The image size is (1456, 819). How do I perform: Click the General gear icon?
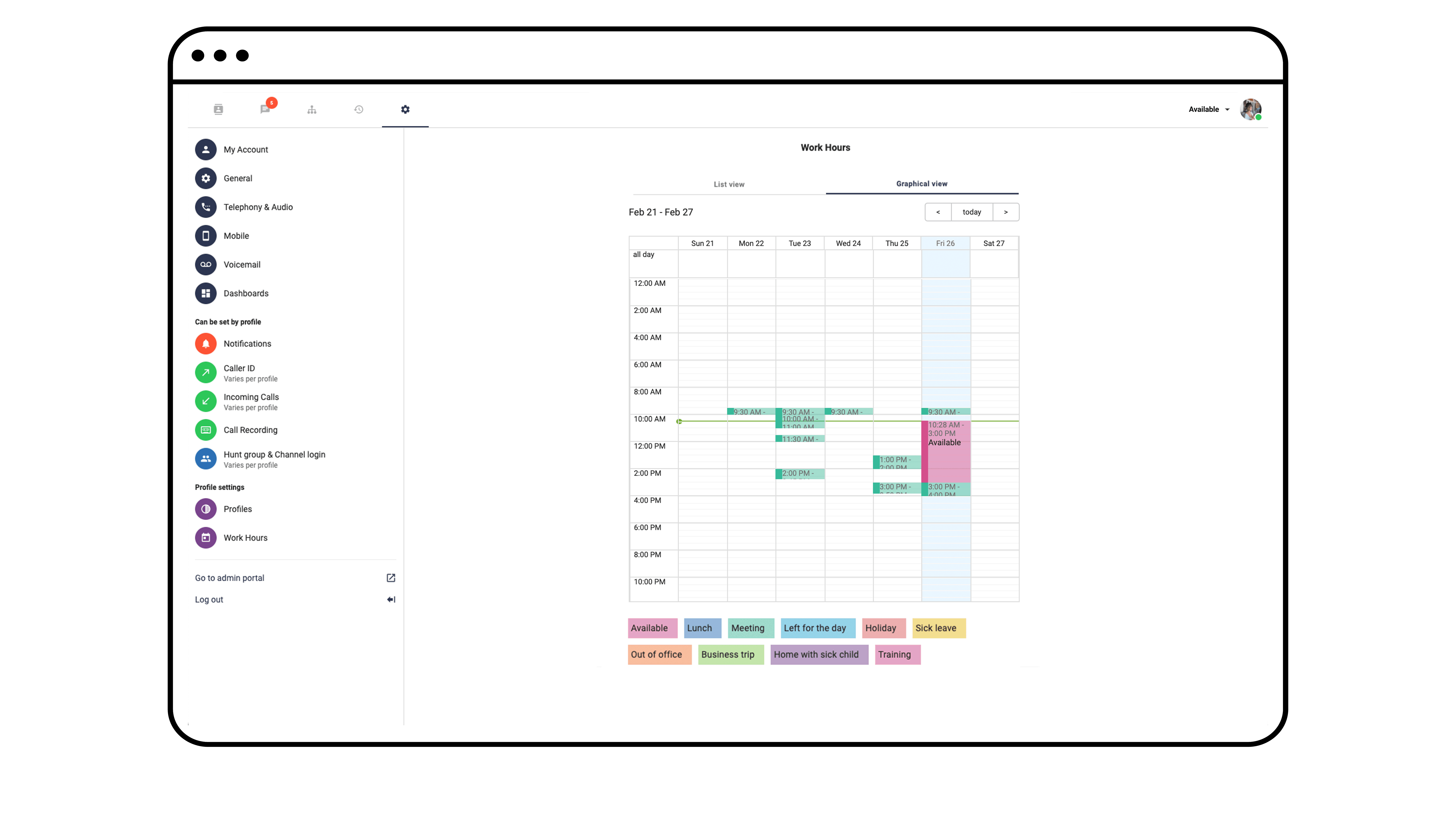[206, 179]
